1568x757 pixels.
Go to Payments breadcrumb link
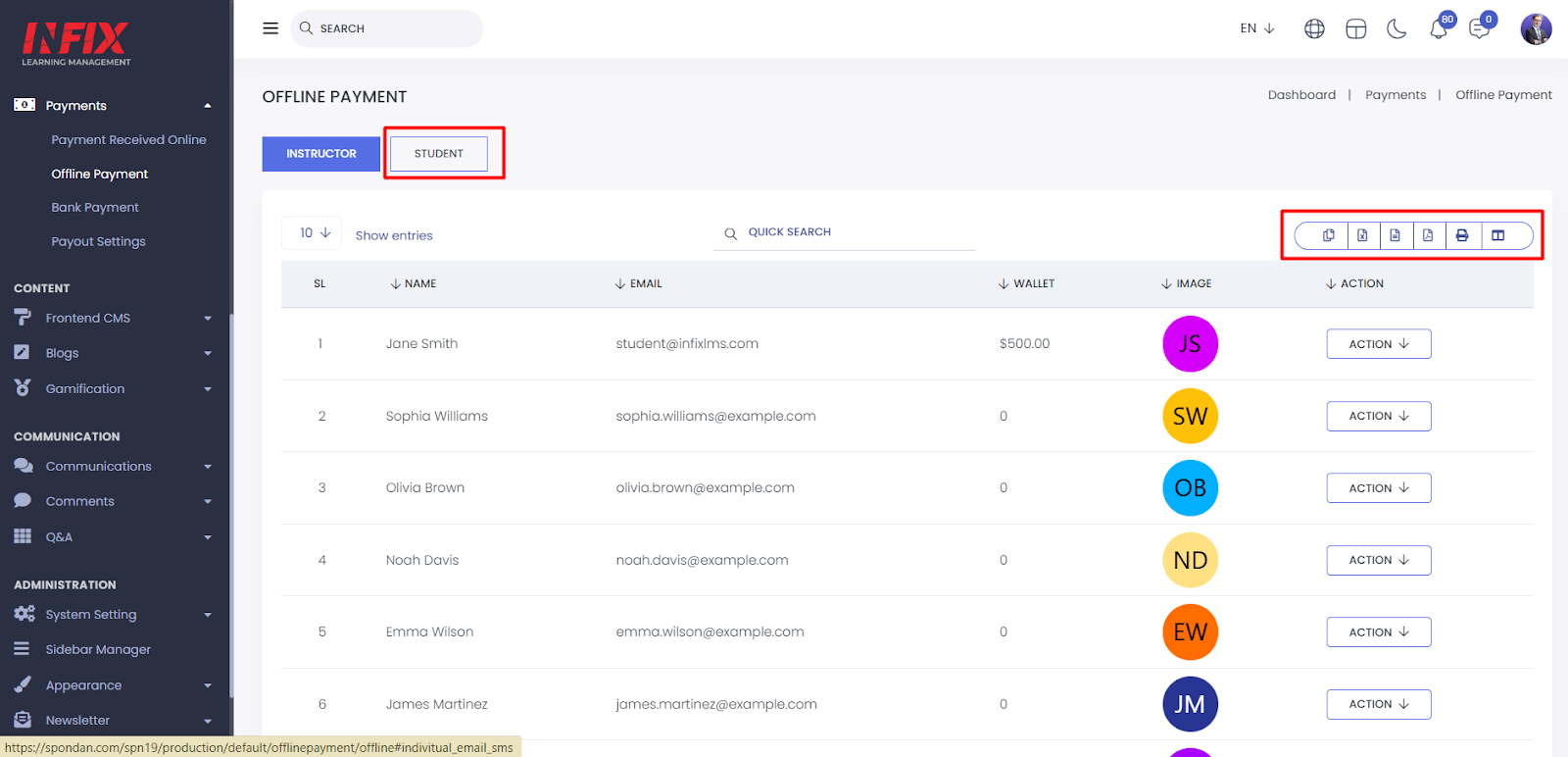pyautogui.click(x=1396, y=95)
